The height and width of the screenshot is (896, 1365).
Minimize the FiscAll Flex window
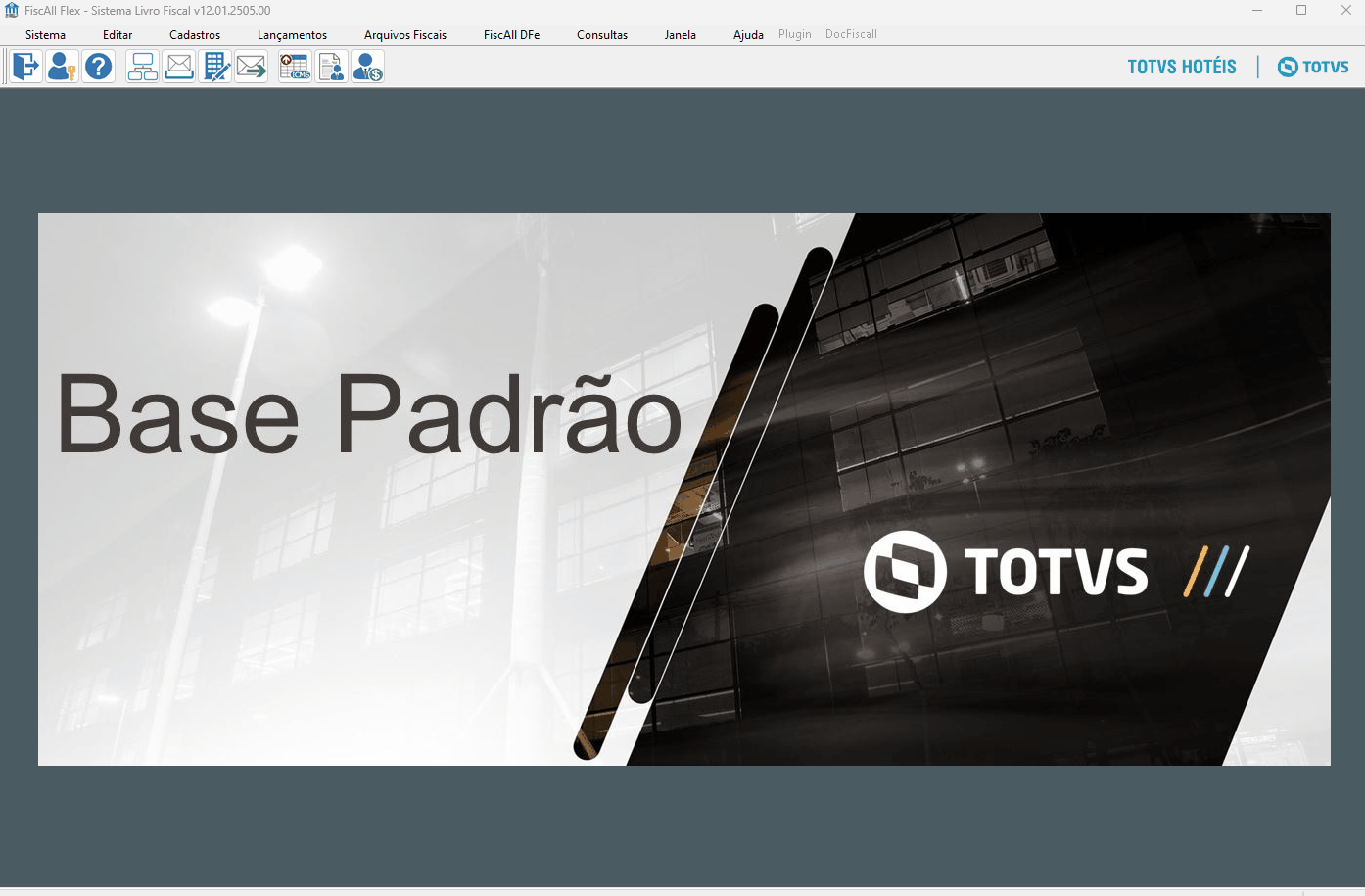[x=1257, y=10]
